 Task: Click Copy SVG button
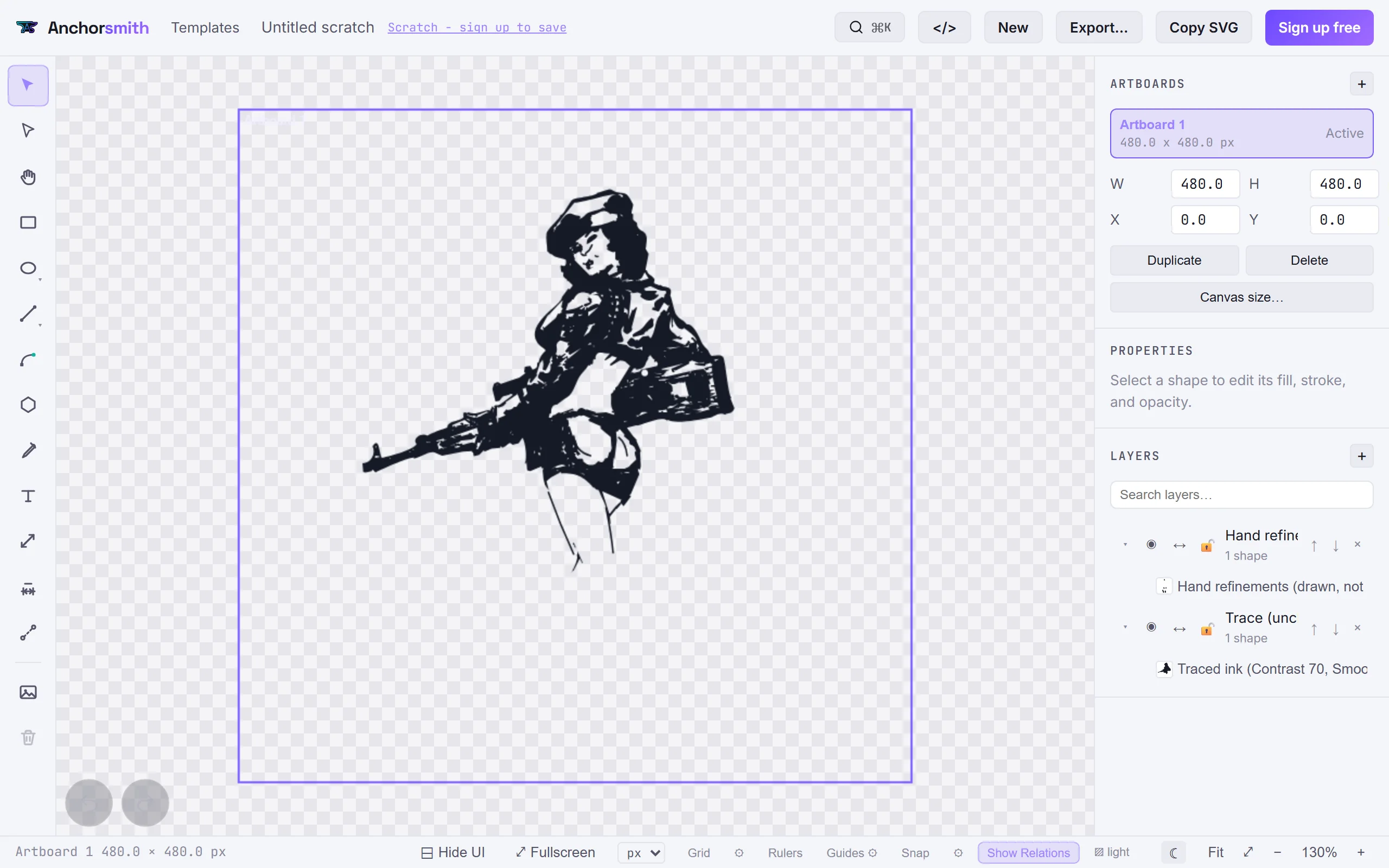click(1203, 28)
